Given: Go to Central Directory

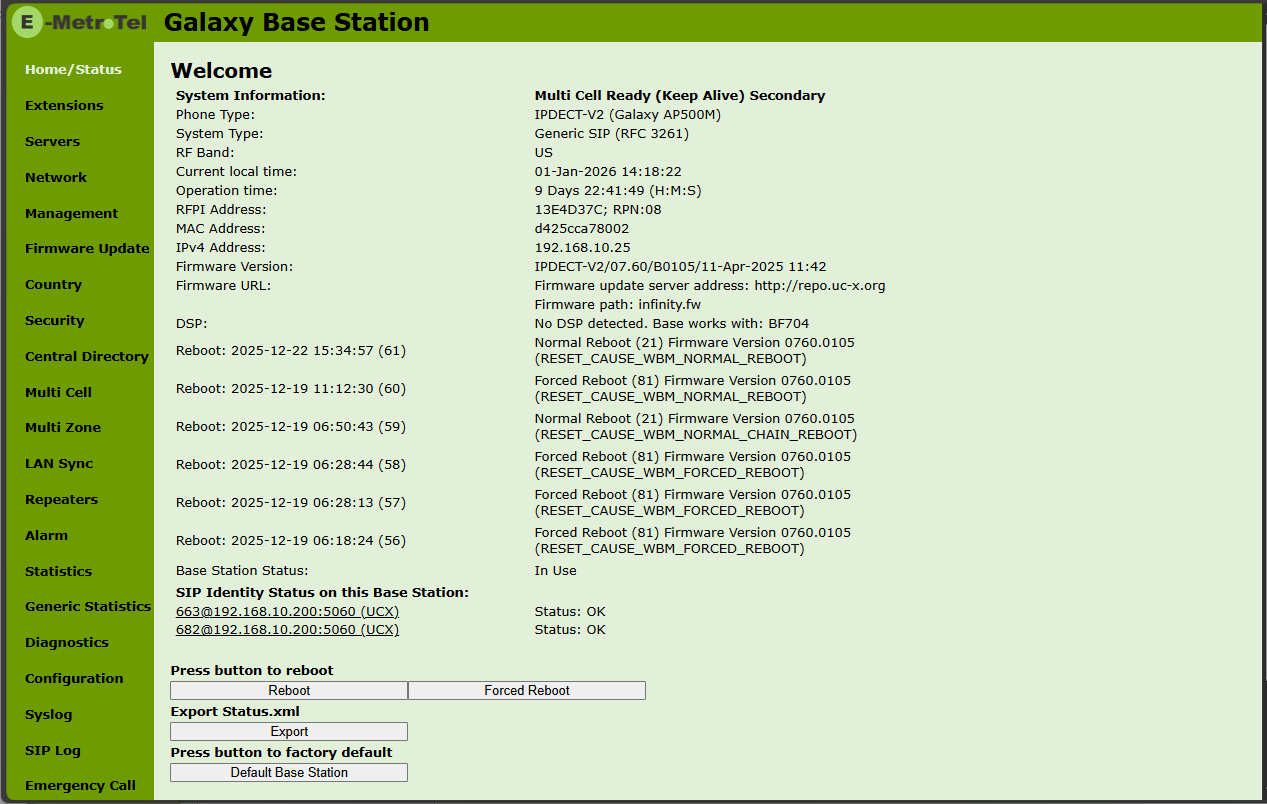Looking at the screenshot, I should pos(87,357).
